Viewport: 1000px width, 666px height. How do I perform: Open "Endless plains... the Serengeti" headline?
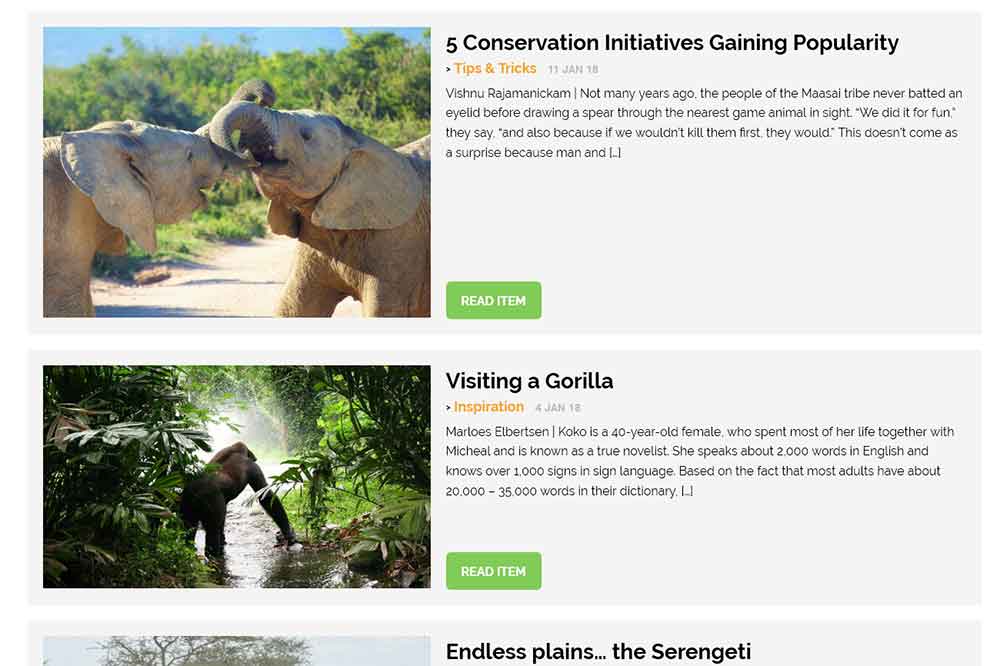[598, 652]
